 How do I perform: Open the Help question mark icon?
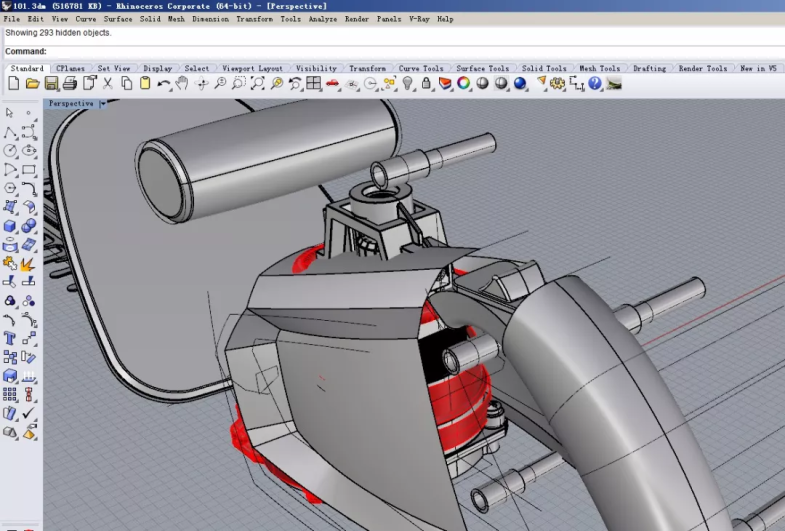pyautogui.click(x=596, y=83)
